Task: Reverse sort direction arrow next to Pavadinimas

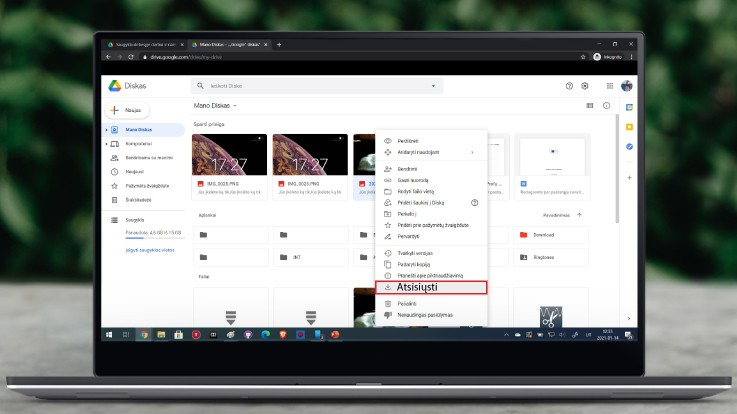Action: (579, 214)
